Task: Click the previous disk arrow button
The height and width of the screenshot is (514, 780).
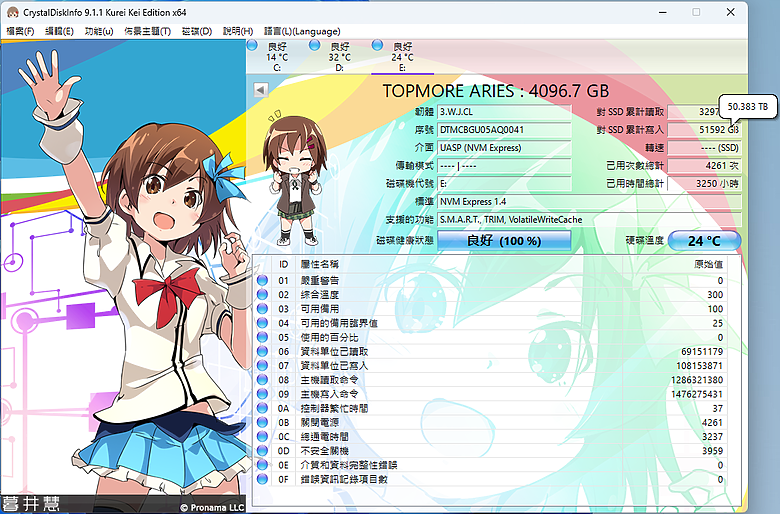Action: click(x=261, y=90)
